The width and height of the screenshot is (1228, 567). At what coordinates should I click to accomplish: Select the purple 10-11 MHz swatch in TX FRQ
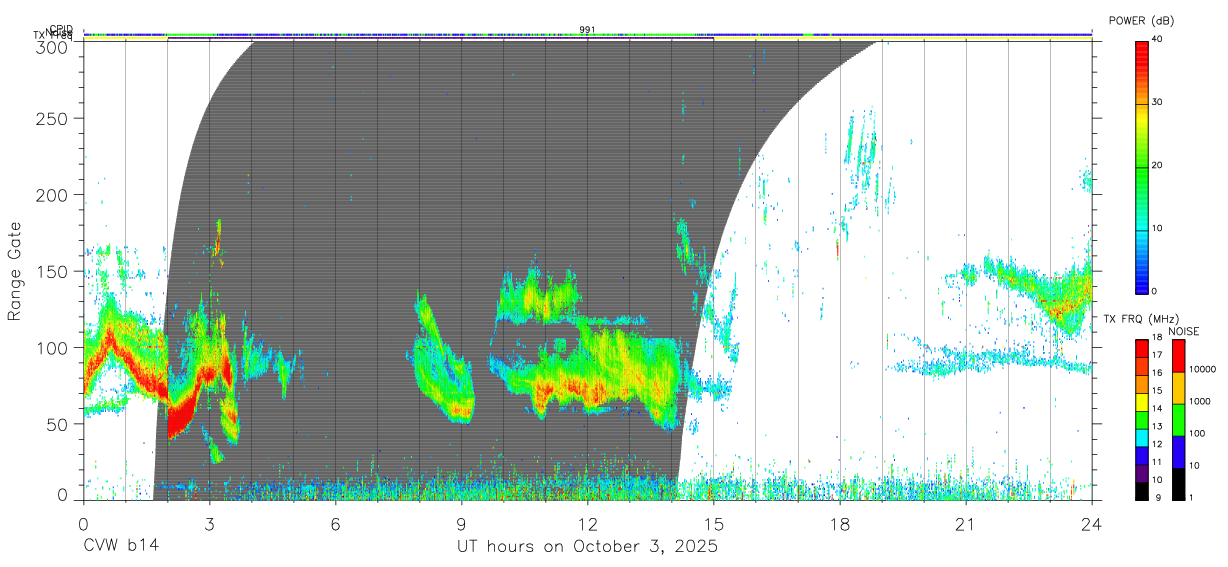tap(1142, 473)
